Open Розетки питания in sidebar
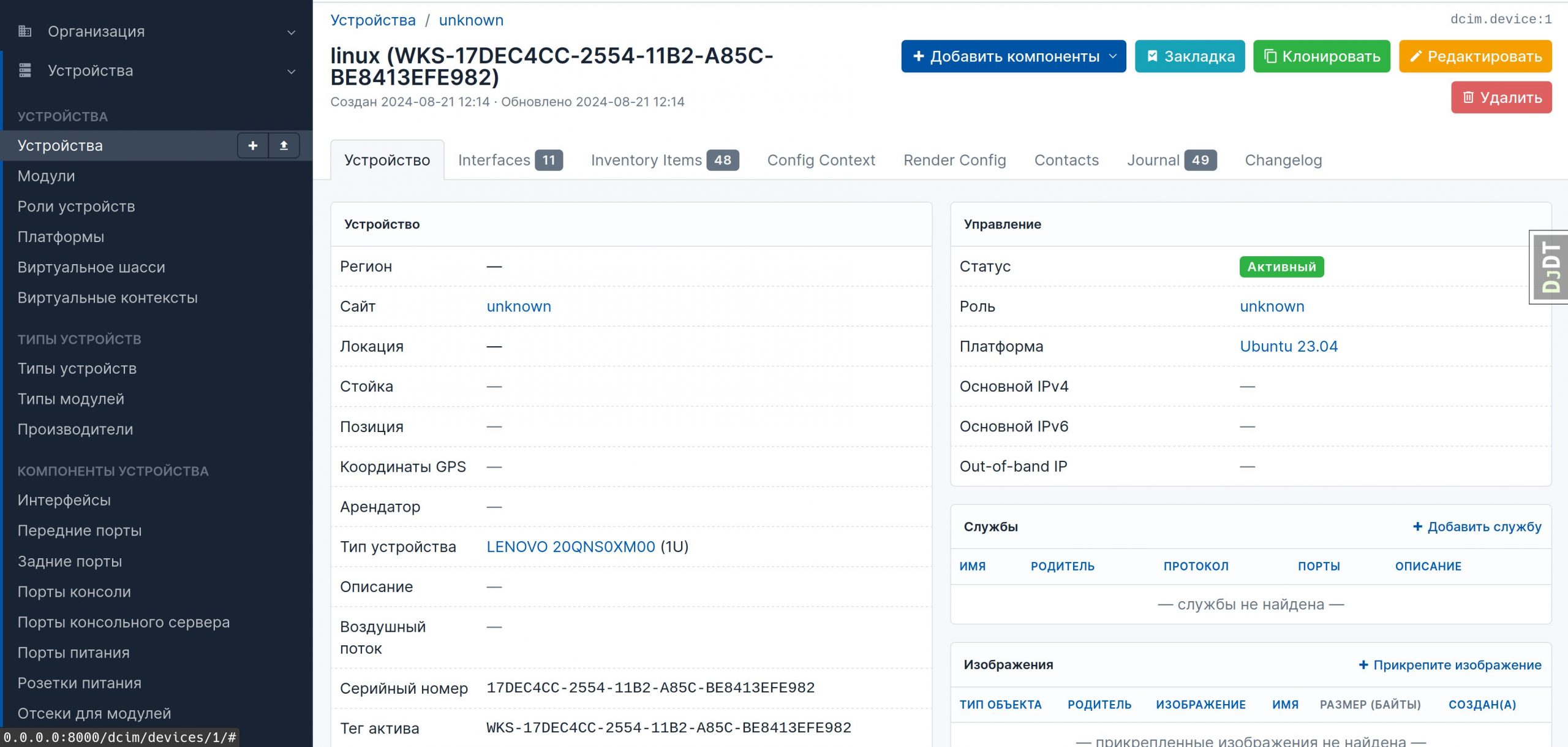 80,683
